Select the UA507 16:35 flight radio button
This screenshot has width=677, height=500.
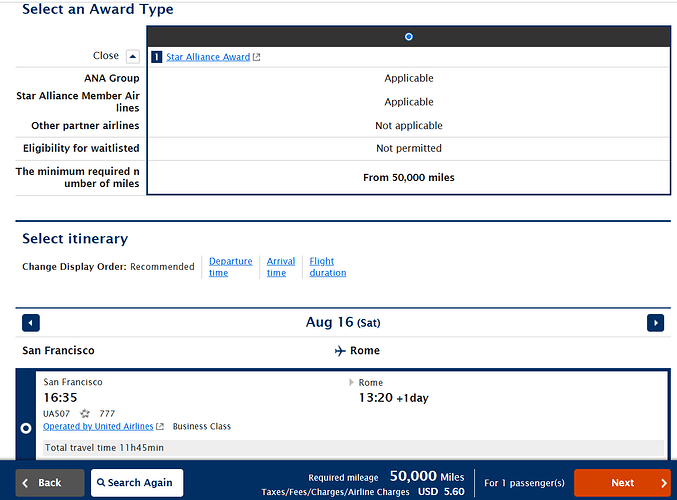[x=26, y=428]
